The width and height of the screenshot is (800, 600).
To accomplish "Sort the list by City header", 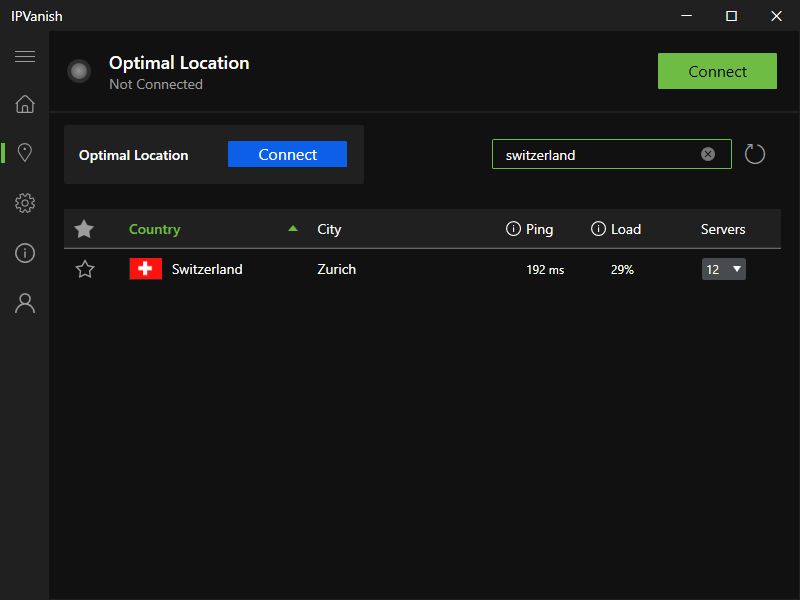I will 329,229.
